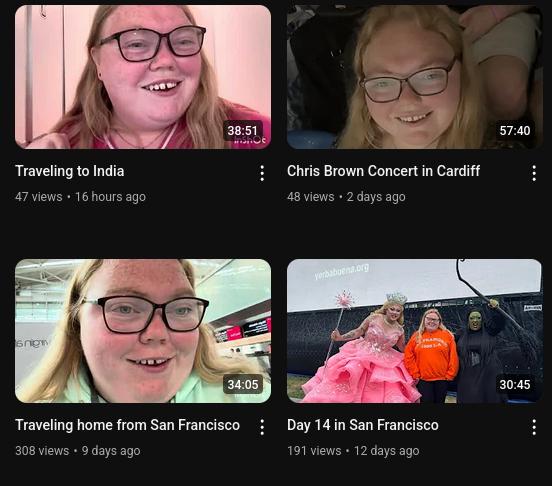Click the Day 14 in San Francisco title

(363, 425)
